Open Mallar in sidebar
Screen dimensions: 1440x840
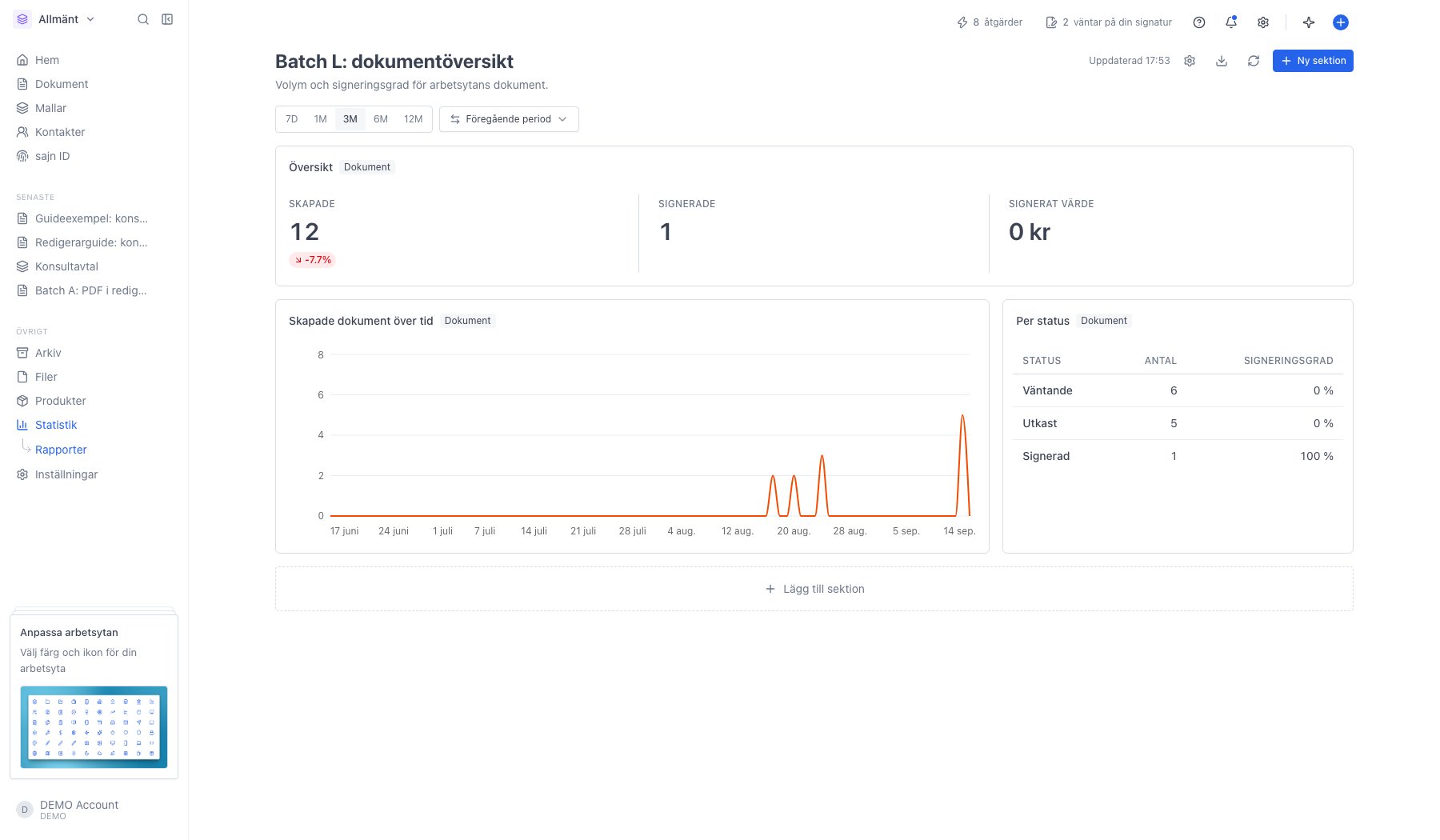point(94,108)
